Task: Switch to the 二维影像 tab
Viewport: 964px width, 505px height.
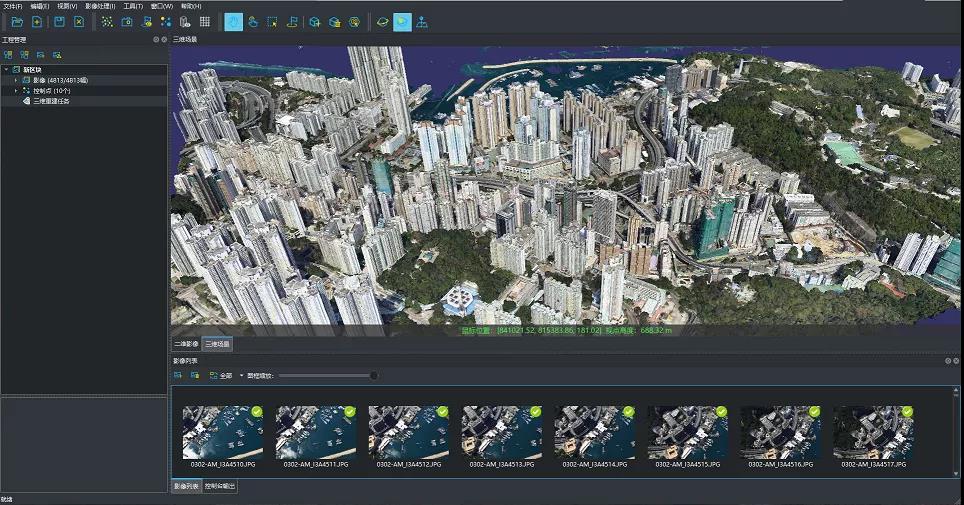Action: pos(186,344)
